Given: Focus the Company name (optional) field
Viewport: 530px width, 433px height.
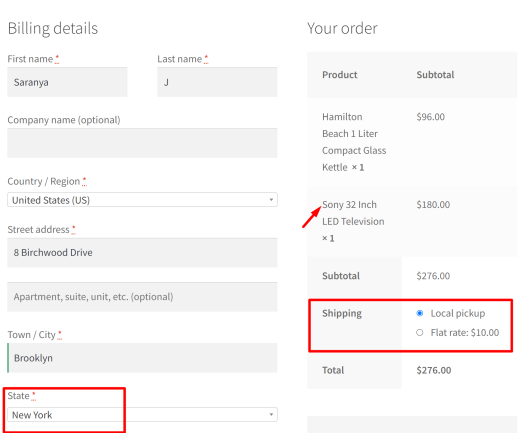Looking at the screenshot, I should click(x=142, y=143).
